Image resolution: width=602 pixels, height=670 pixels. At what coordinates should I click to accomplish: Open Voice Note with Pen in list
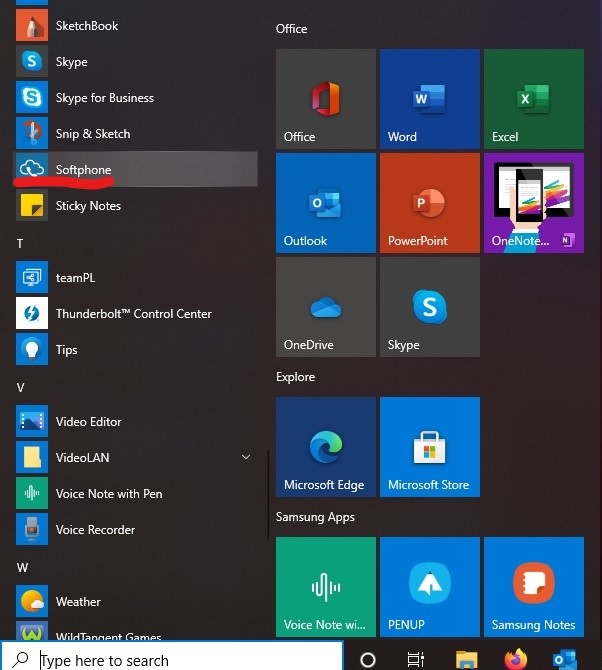tap(136, 494)
